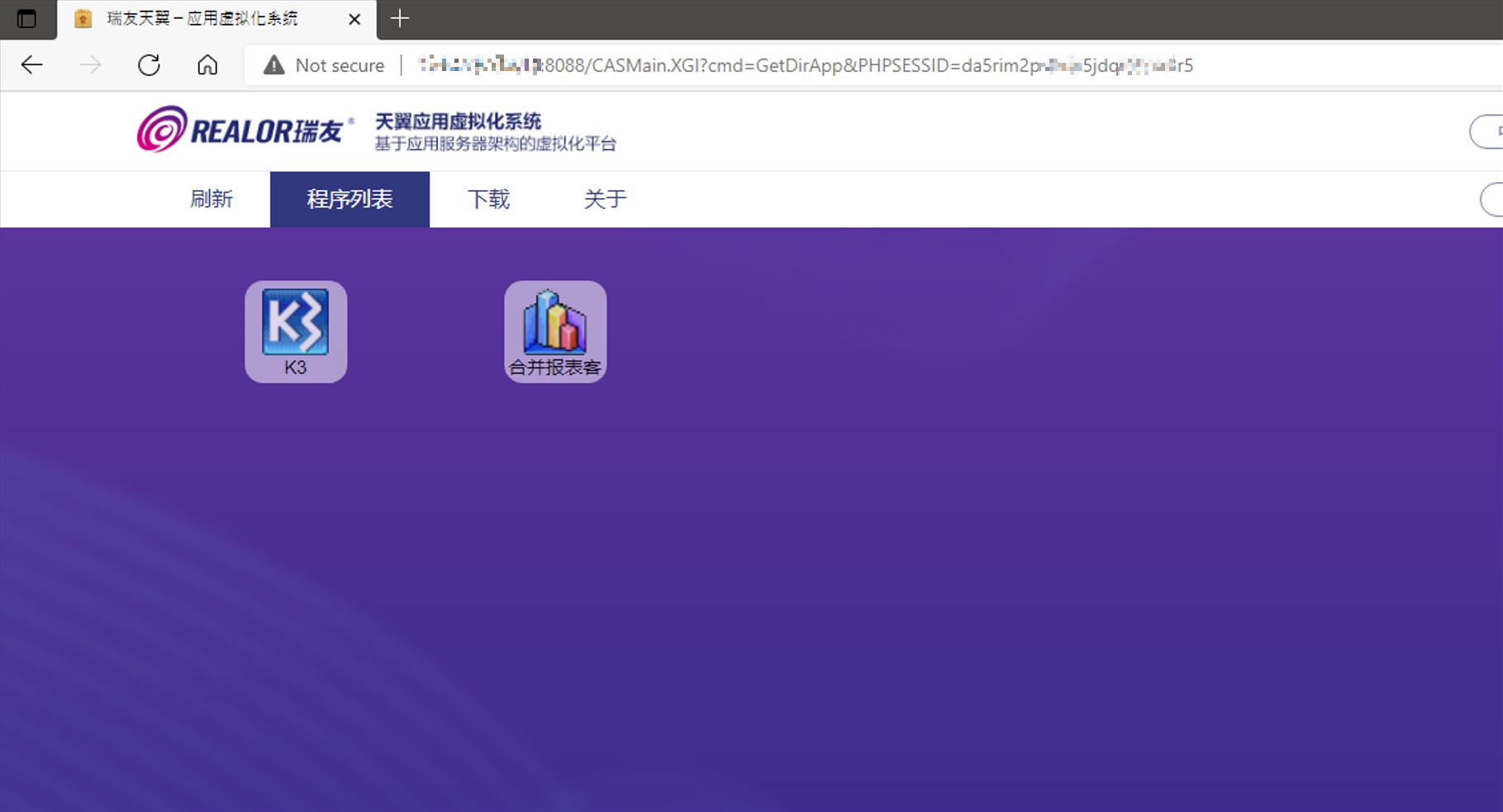Reload the page with browser refresh
Screen dimensions: 1503x812
(149, 65)
